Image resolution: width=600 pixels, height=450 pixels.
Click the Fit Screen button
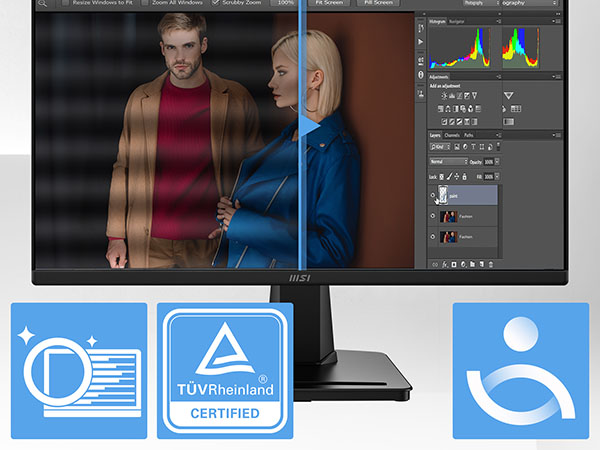point(329,3)
